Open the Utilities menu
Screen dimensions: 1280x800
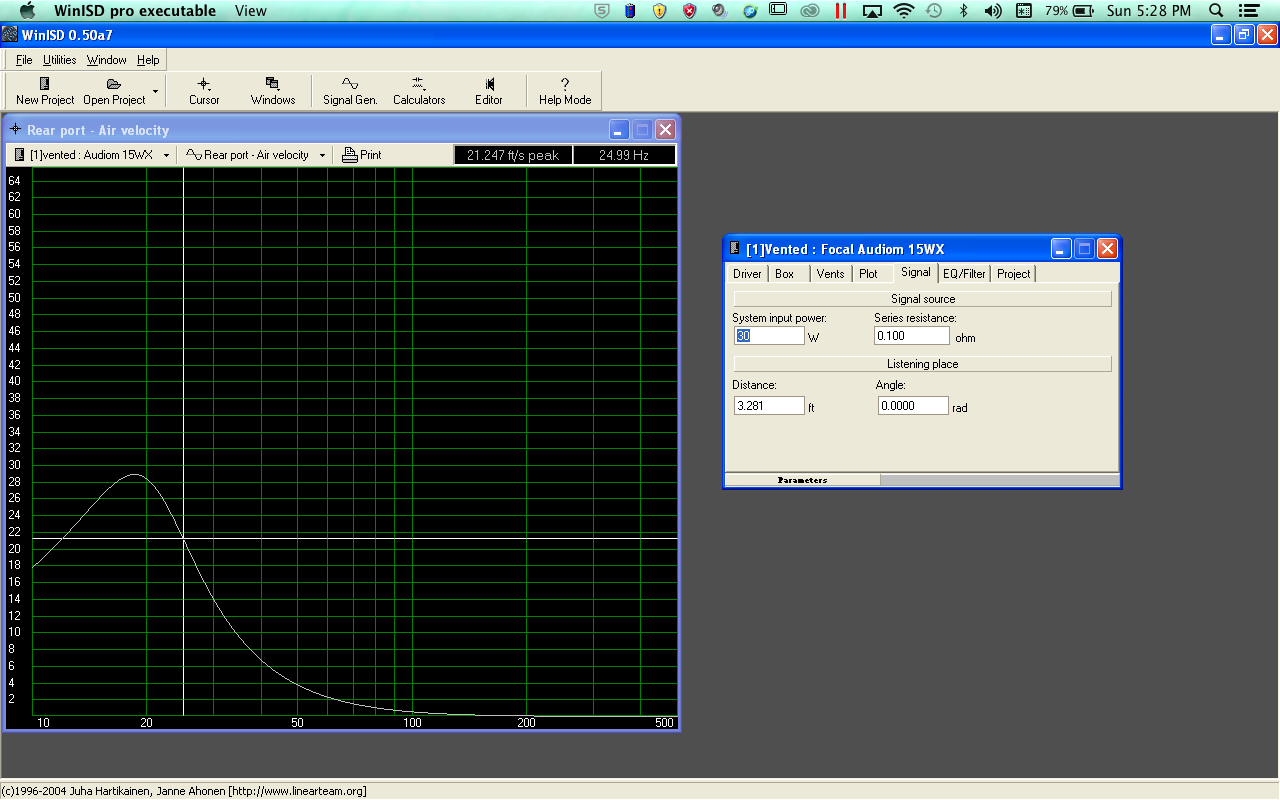[x=60, y=60]
